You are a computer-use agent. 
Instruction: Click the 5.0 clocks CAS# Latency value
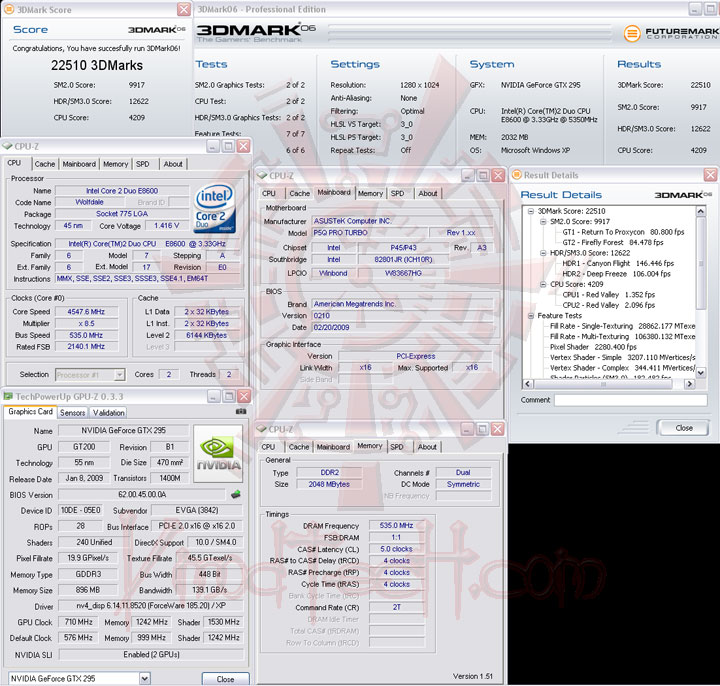396,549
